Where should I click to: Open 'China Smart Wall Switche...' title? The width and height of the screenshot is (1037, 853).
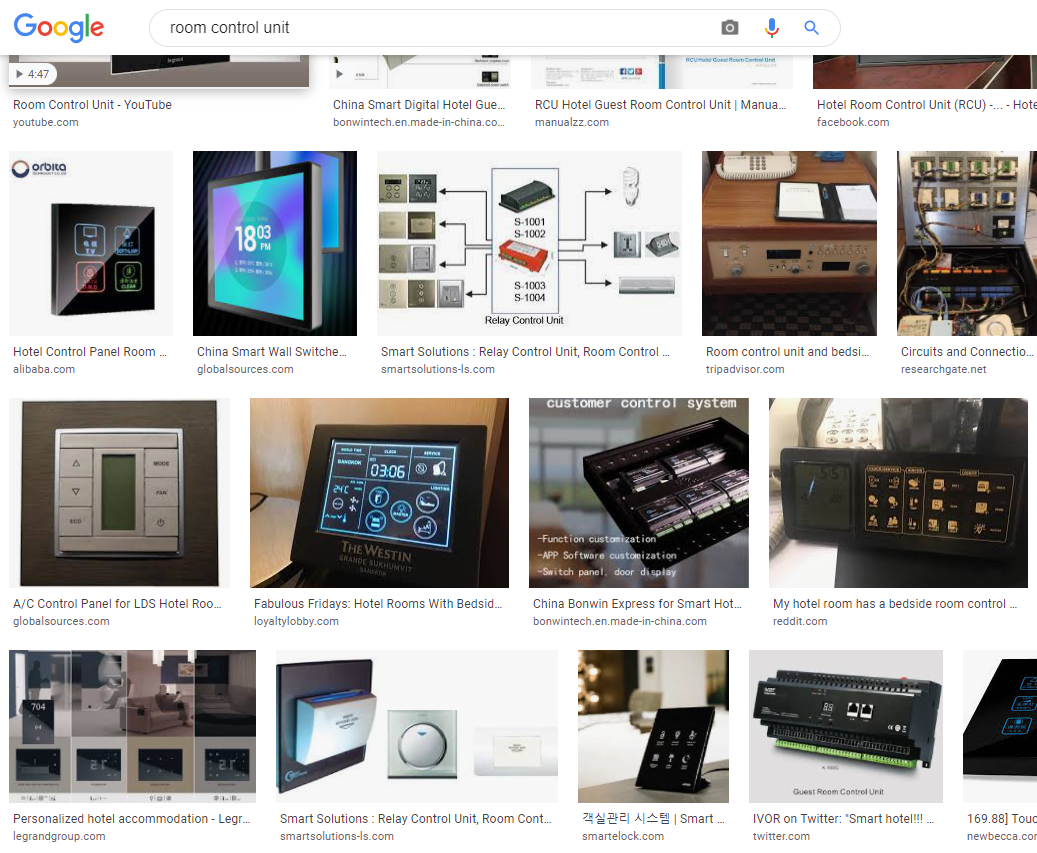[x=271, y=352]
